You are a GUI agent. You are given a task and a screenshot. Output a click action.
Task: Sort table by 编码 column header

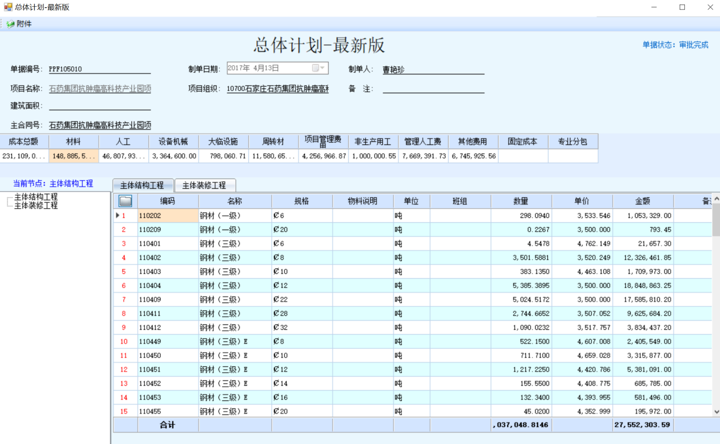tap(168, 201)
